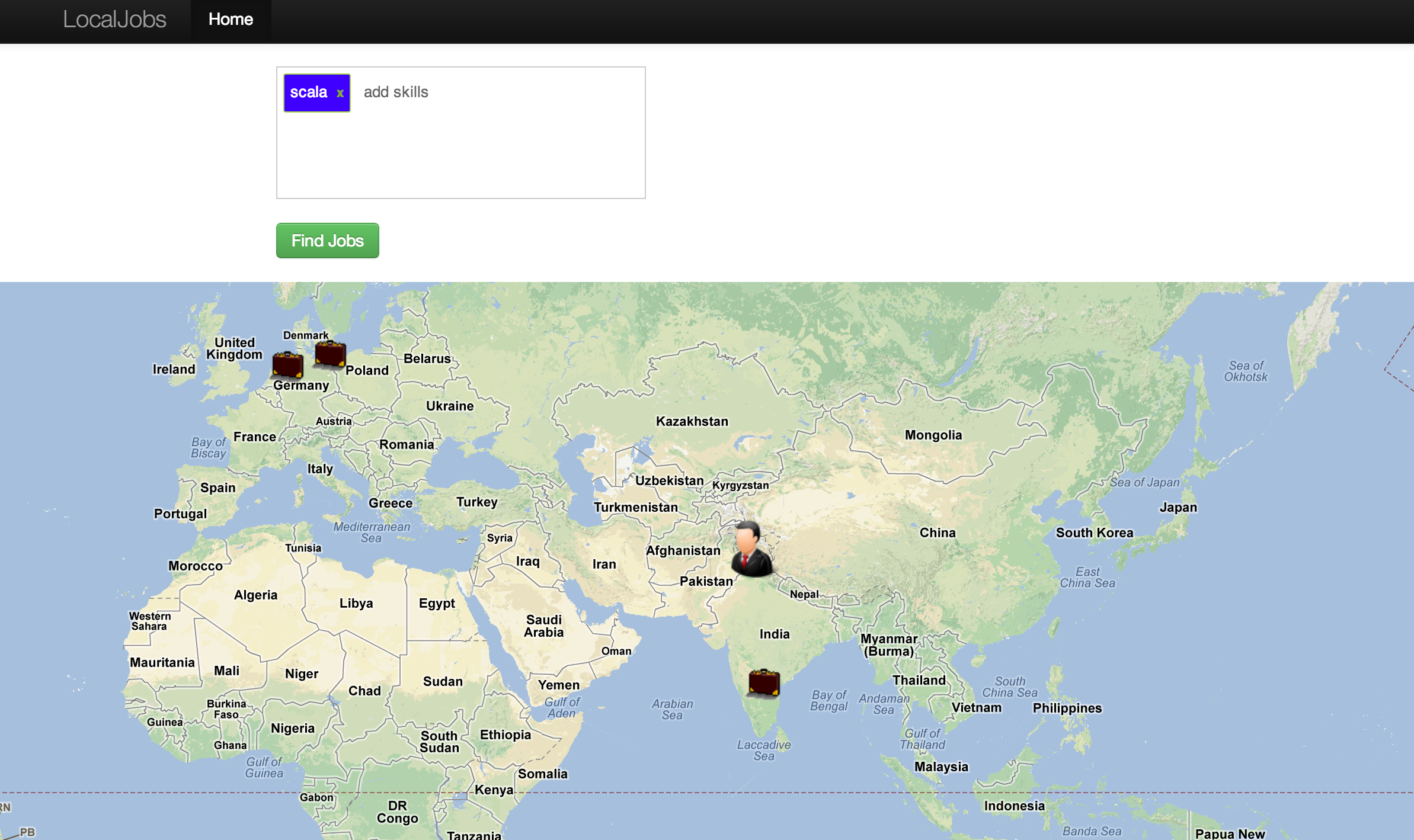Click the Japan label on the map
1414x840 pixels.
coord(1178,507)
